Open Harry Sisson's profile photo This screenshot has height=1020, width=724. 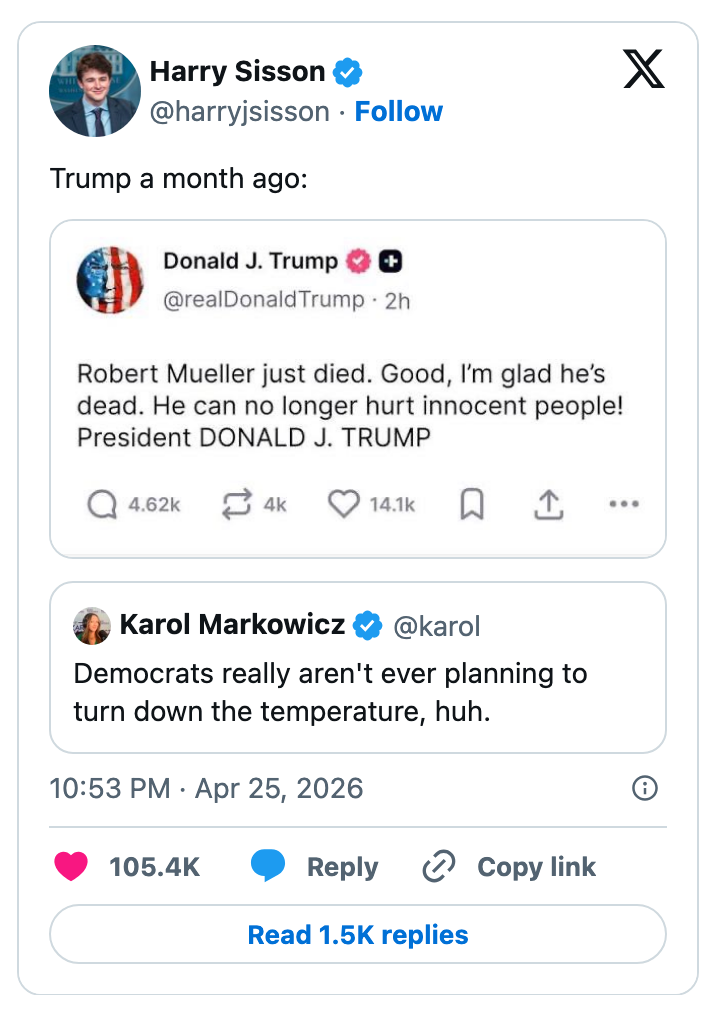[x=95, y=91]
